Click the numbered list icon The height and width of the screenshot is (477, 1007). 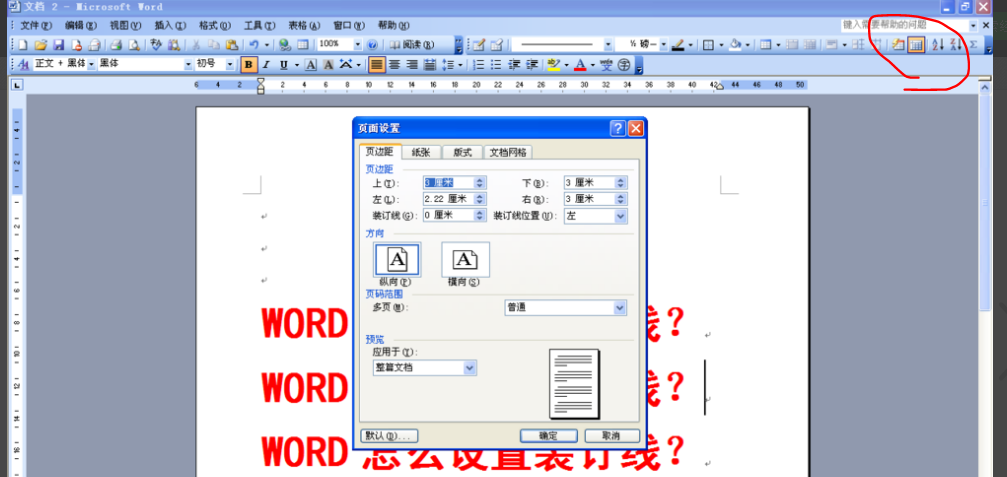(x=478, y=65)
